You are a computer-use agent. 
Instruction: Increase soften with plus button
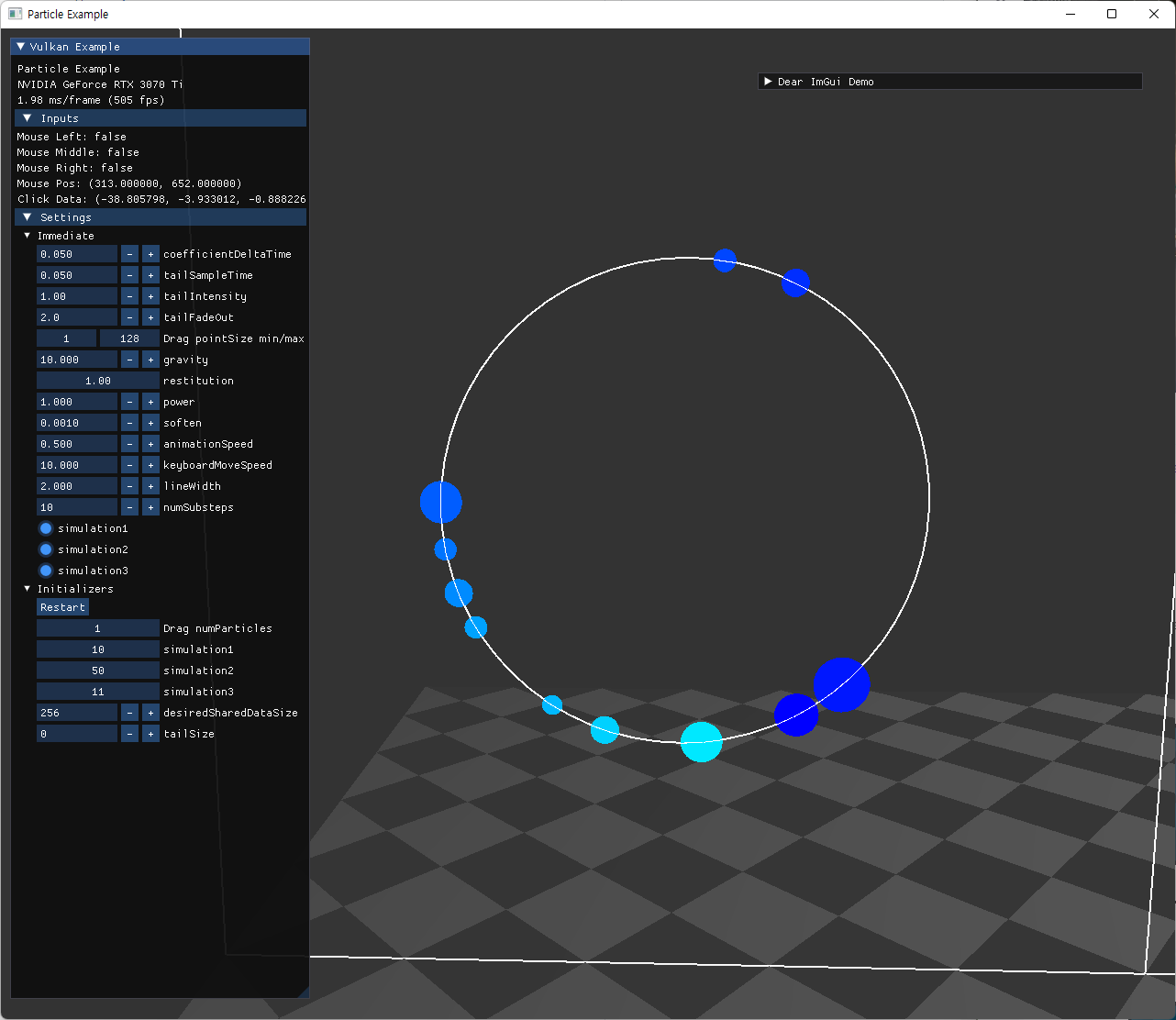(150, 423)
